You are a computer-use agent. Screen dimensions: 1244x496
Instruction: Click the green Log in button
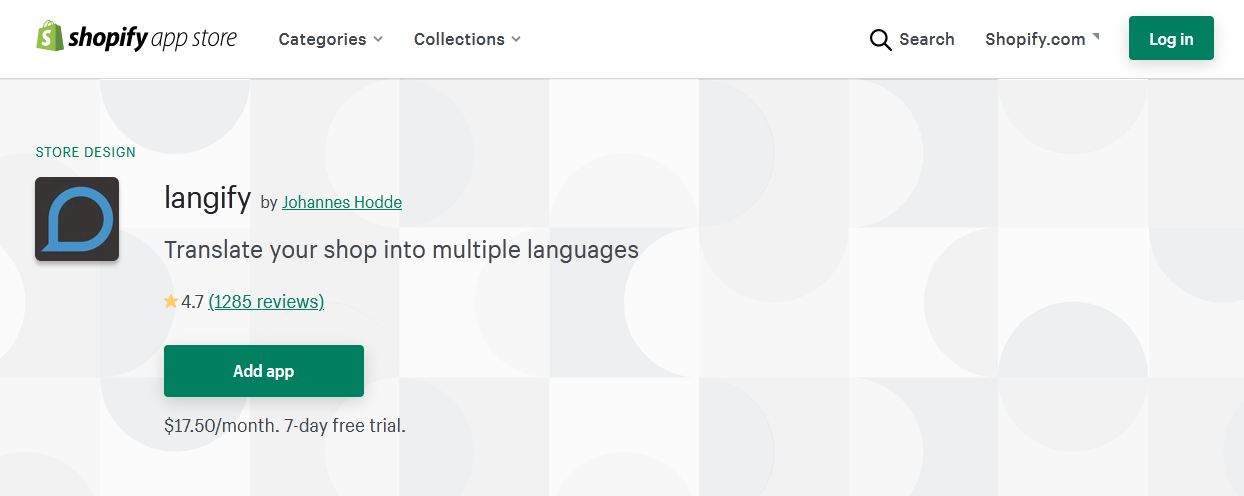(x=1171, y=38)
